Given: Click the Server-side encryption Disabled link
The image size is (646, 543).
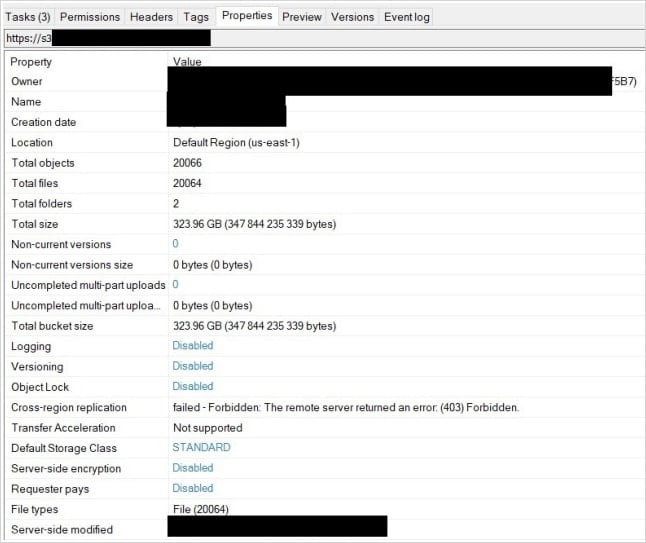Looking at the screenshot, I should 192,468.
